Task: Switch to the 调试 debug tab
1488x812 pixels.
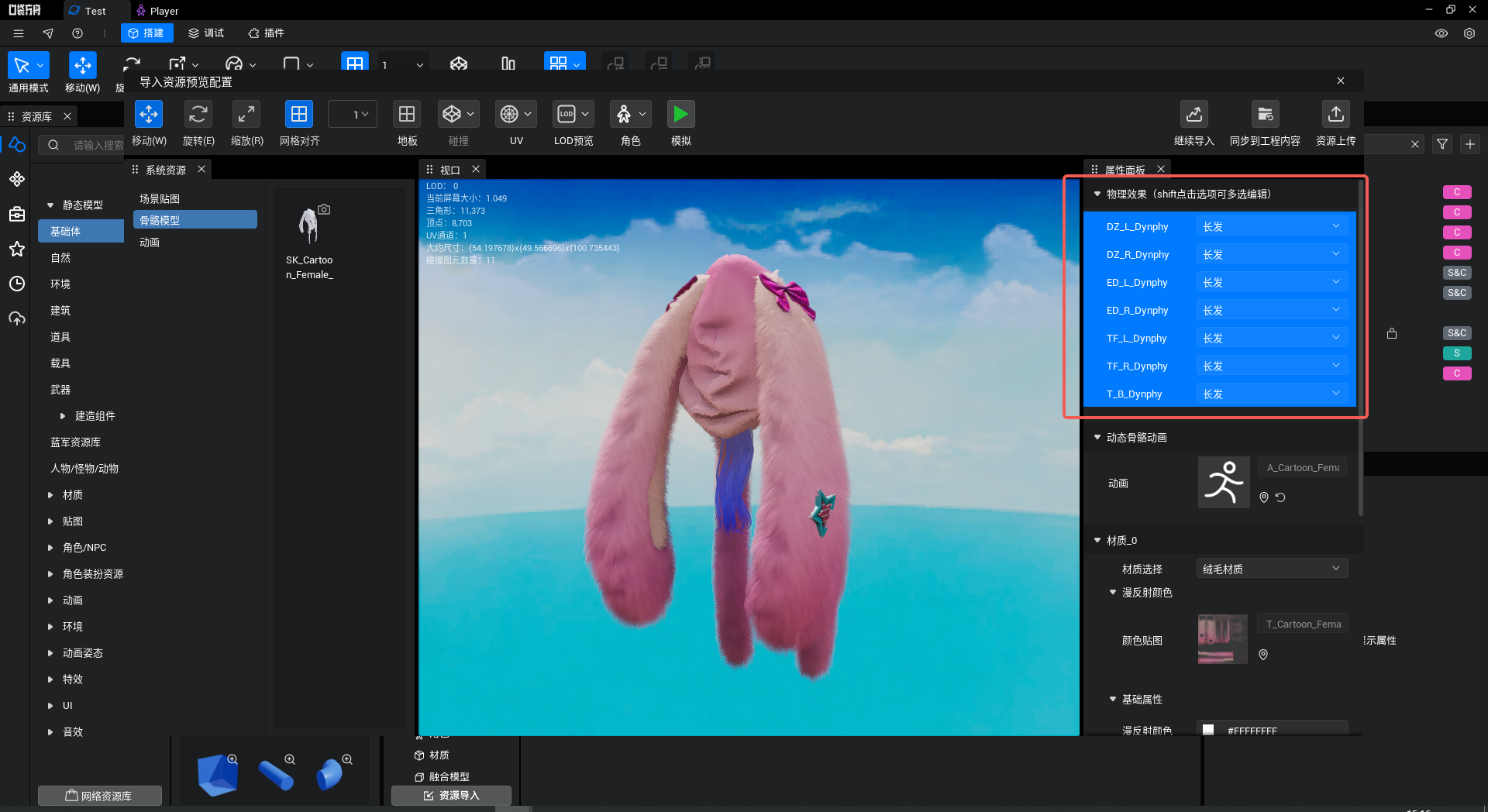Action: point(206,33)
